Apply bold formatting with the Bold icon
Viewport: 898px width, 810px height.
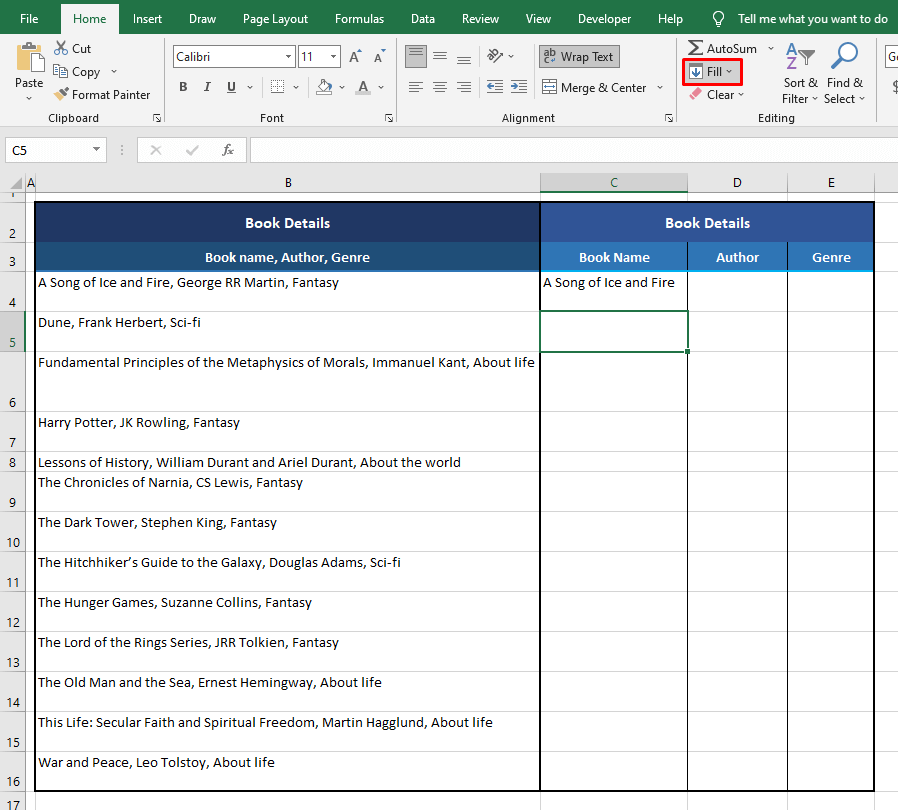point(183,87)
